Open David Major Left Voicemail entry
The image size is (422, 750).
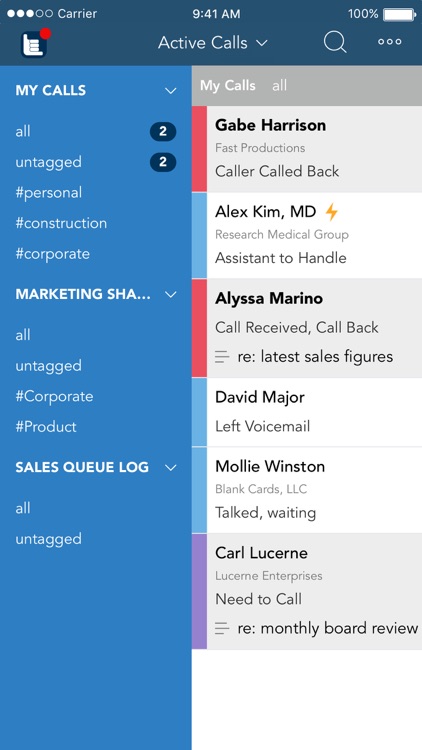[x=307, y=412]
